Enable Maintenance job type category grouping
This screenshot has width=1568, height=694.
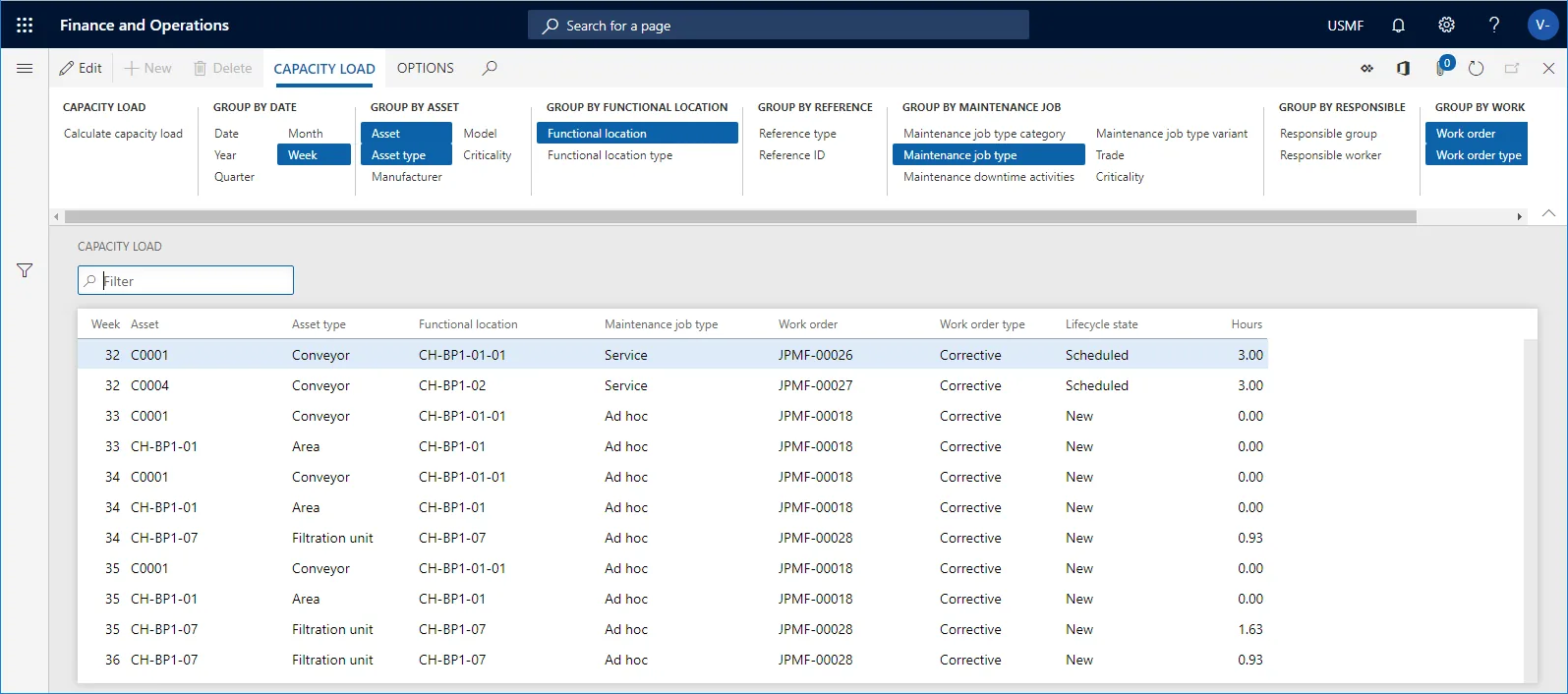pos(984,134)
